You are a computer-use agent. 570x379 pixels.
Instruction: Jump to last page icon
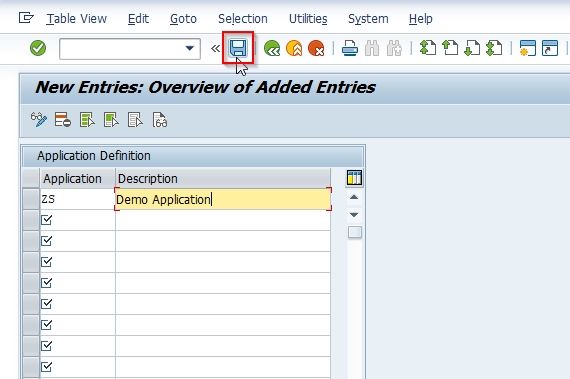click(494, 48)
